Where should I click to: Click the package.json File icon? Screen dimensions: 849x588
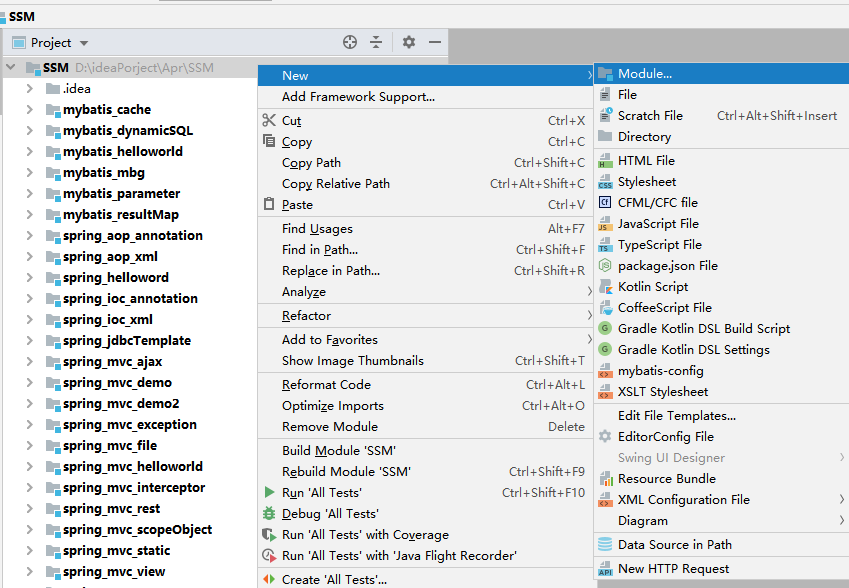pos(605,266)
